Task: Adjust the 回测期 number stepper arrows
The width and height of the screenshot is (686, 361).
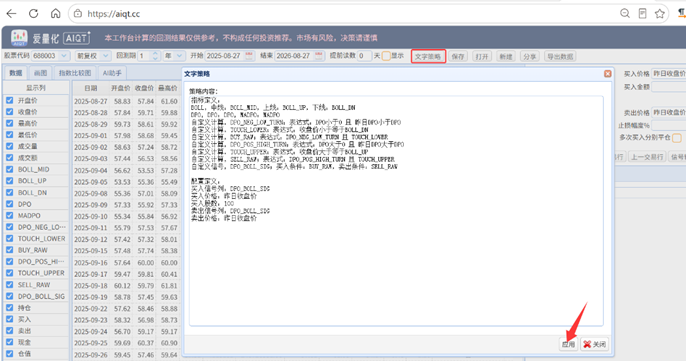Action: click(155, 56)
